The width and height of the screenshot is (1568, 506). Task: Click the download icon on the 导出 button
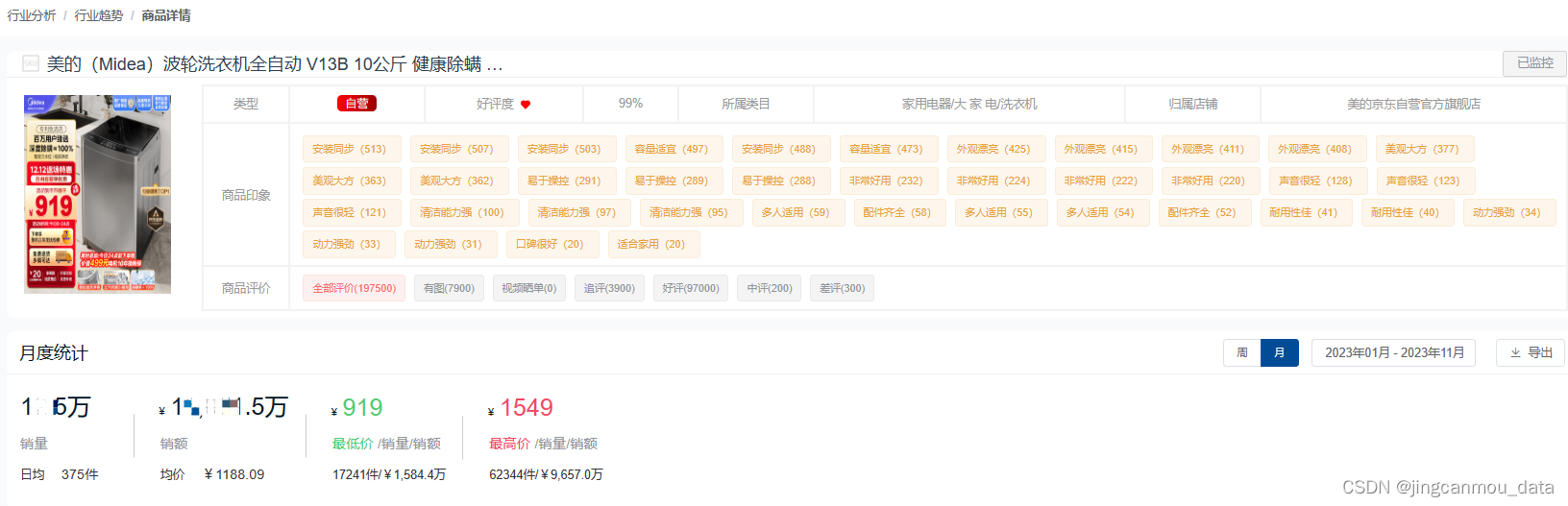(1515, 352)
